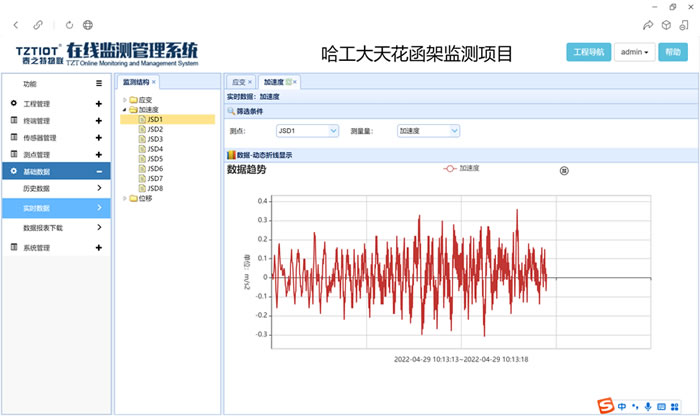
Task: Click the globe icon in the top bar
Action: [88, 23]
